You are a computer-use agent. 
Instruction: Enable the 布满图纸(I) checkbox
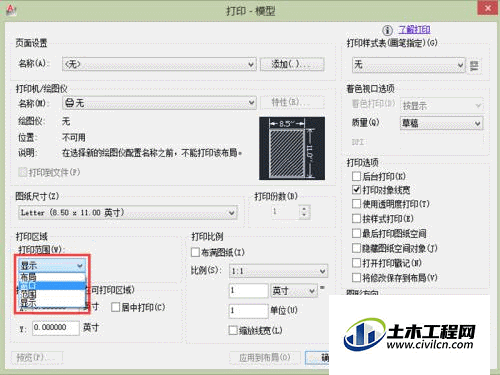point(195,252)
